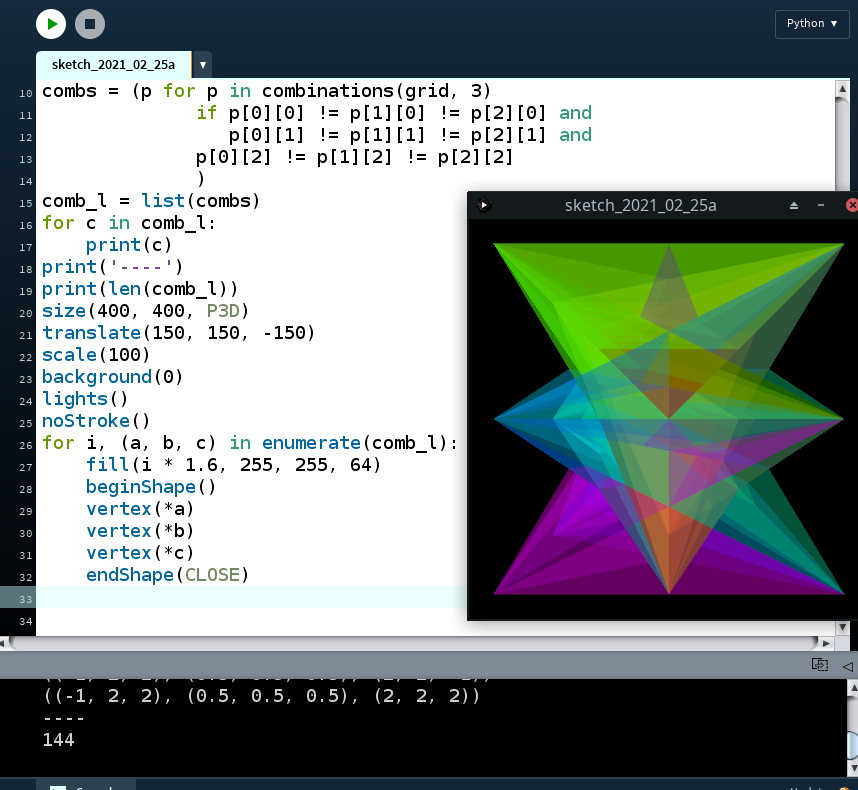Screen dimensions: 858x790
Task: Run the sketch with the play button
Action: [x=51, y=24]
